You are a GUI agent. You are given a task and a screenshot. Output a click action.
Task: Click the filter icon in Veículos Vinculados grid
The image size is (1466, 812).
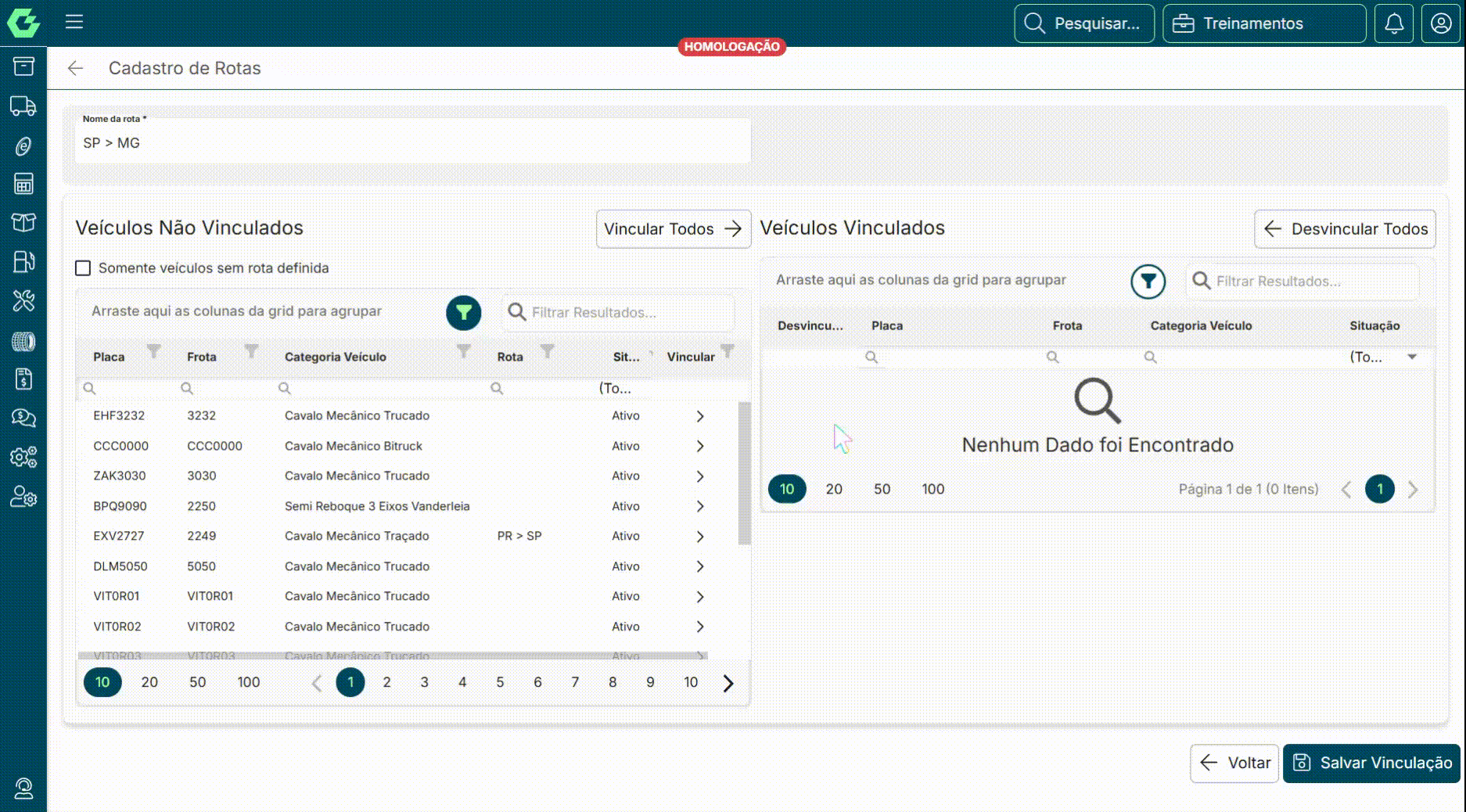1148,281
